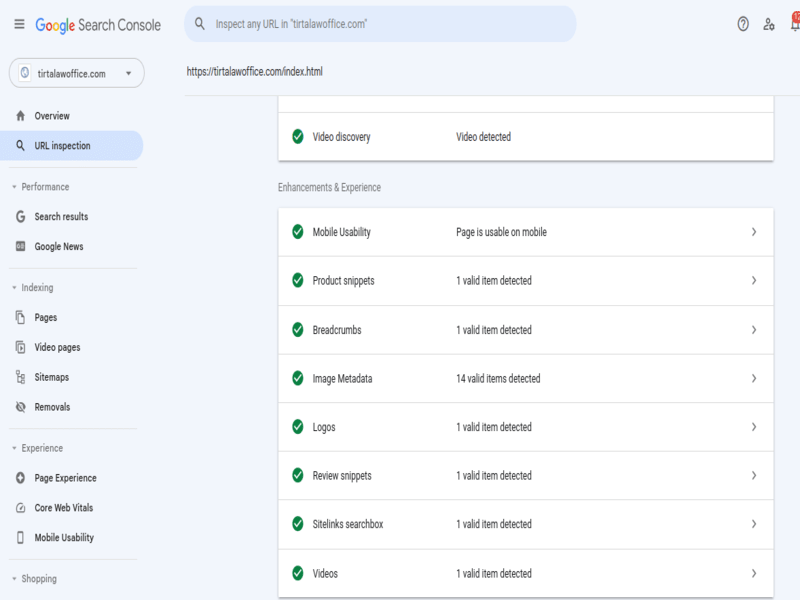Open the hamburger main menu
Screen dimensions: 800x600
pyautogui.click(x=19, y=25)
